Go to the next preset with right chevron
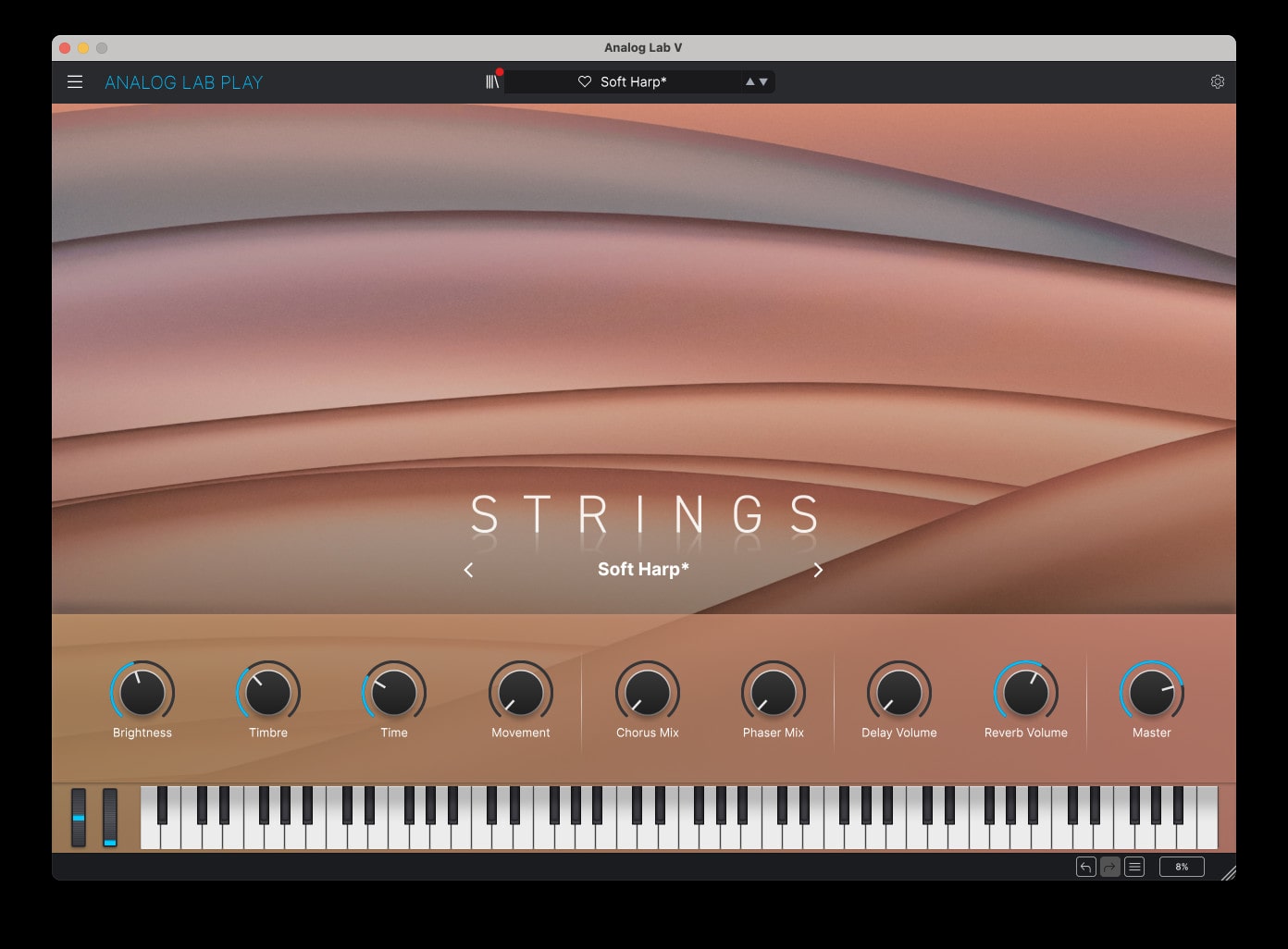1288x949 pixels. [x=818, y=570]
